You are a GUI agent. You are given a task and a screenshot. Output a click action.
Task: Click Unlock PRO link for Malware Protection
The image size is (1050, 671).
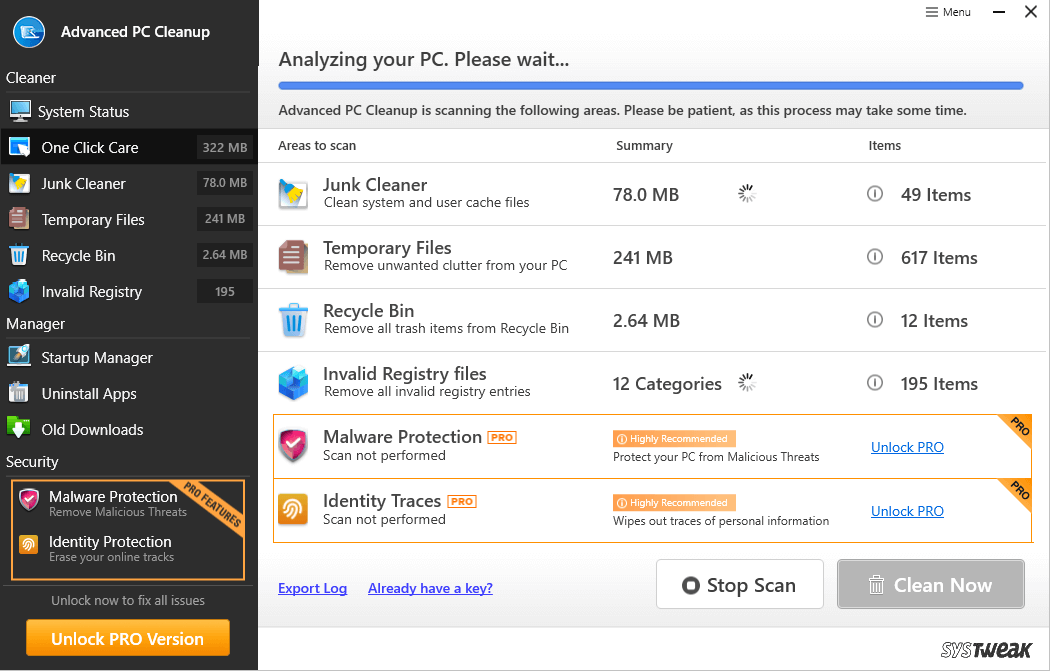(x=907, y=447)
